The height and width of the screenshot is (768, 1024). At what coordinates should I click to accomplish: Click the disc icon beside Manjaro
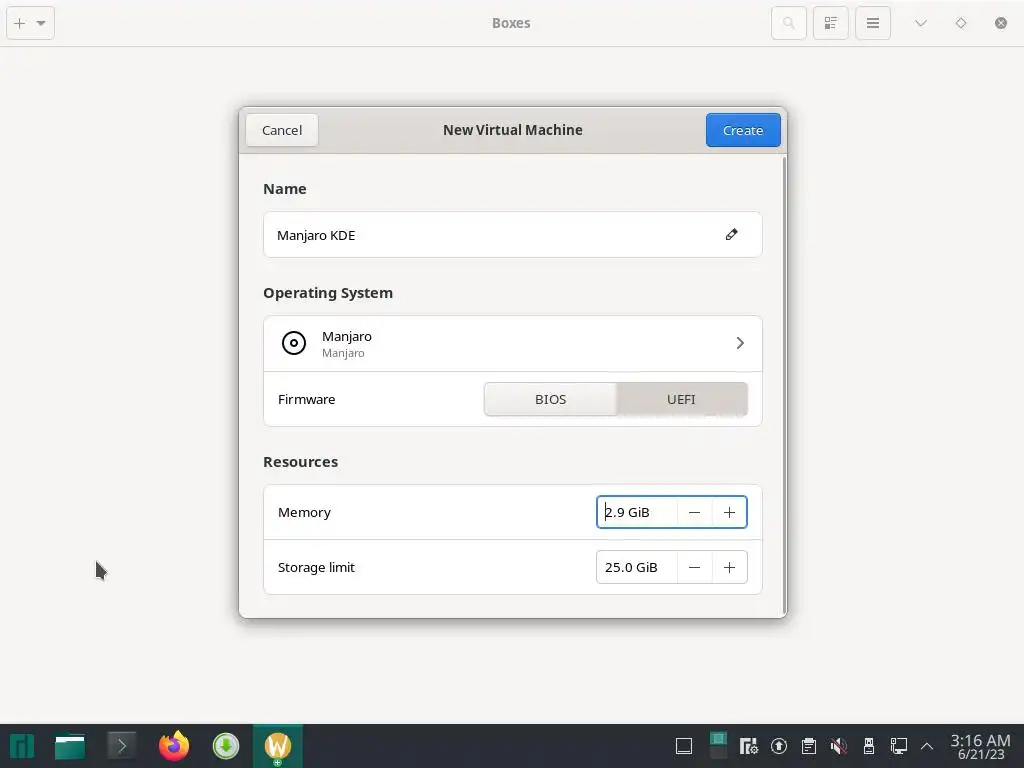pyautogui.click(x=294, y=343)
